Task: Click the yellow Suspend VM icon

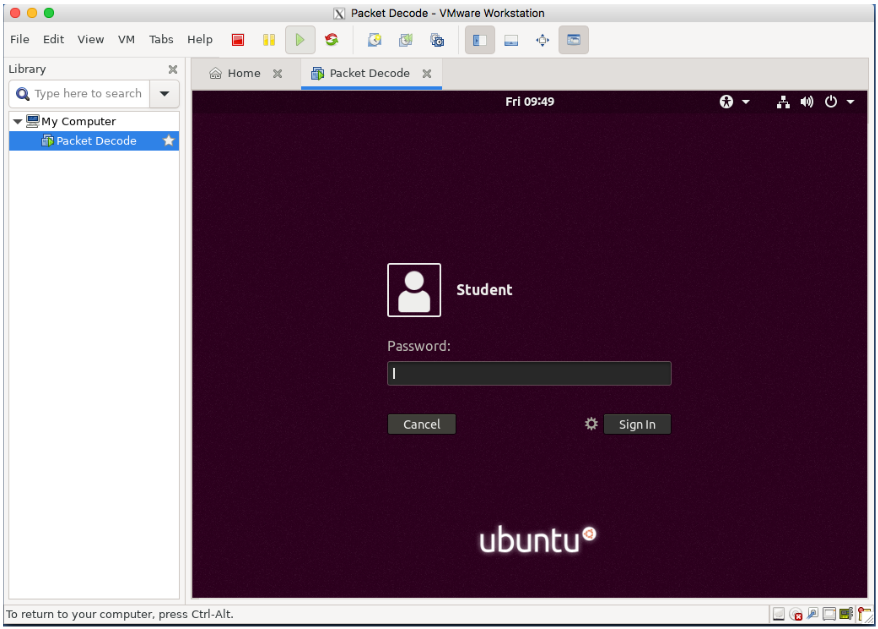Action: tap(269, 40)
